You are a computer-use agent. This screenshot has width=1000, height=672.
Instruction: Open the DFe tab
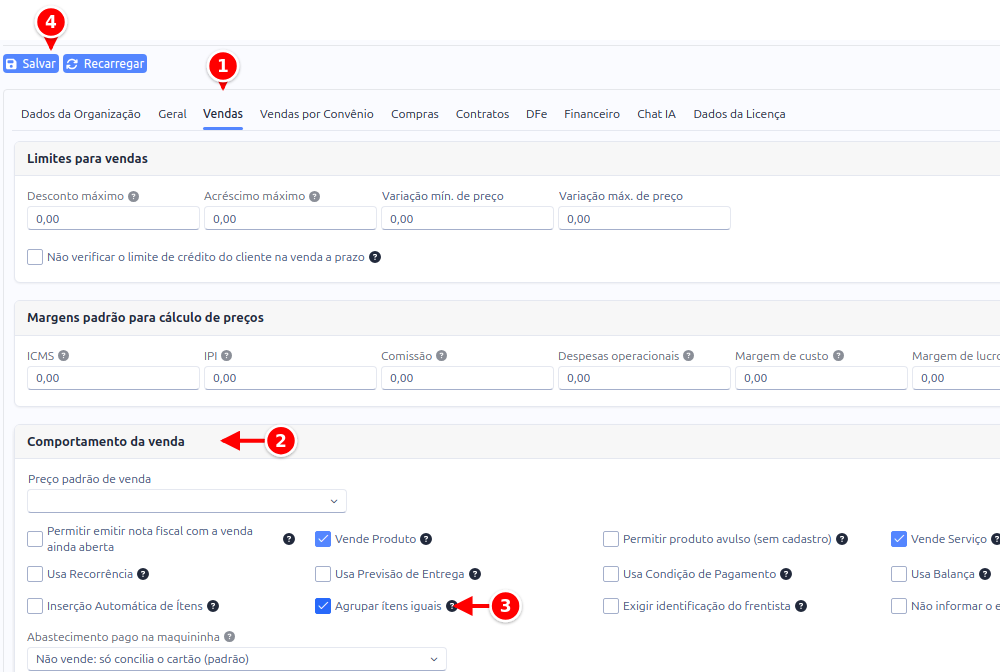[x=536, y=114]
